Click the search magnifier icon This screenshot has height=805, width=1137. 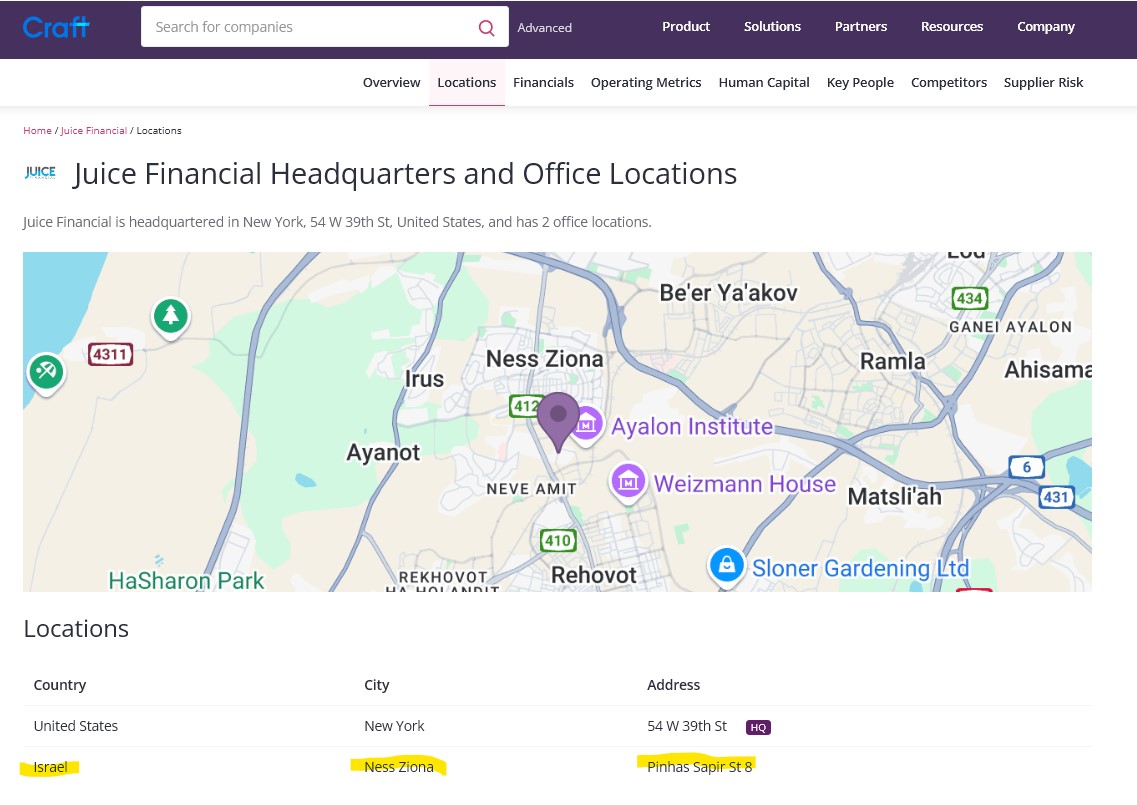point(487,27)
